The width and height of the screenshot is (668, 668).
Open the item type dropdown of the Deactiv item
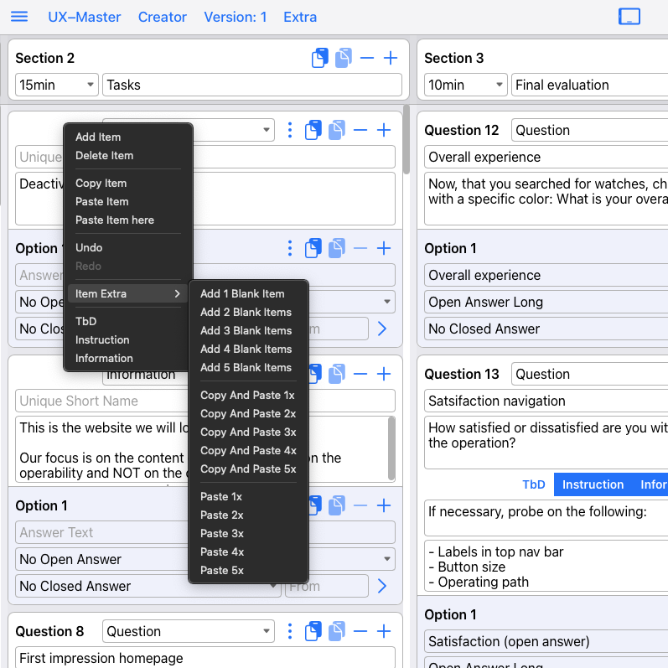pyautogui.click(x=266, y=130)
